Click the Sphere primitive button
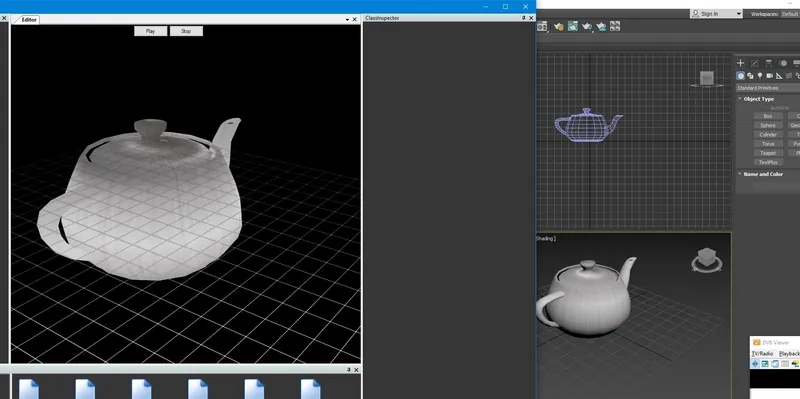This screenshot has height=399, width=800. (768, 125)
